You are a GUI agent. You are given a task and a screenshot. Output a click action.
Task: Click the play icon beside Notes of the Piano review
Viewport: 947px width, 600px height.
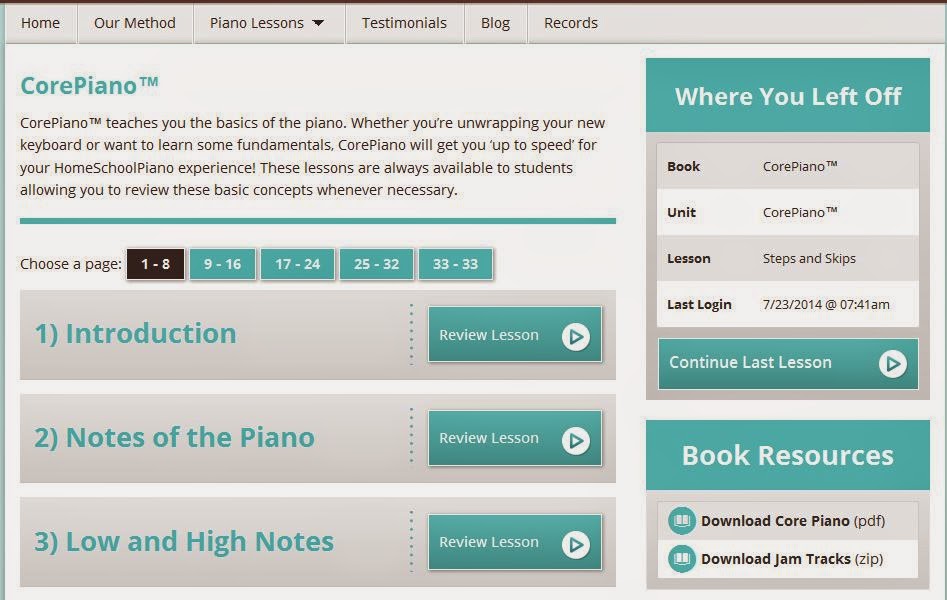pos(576,437)
